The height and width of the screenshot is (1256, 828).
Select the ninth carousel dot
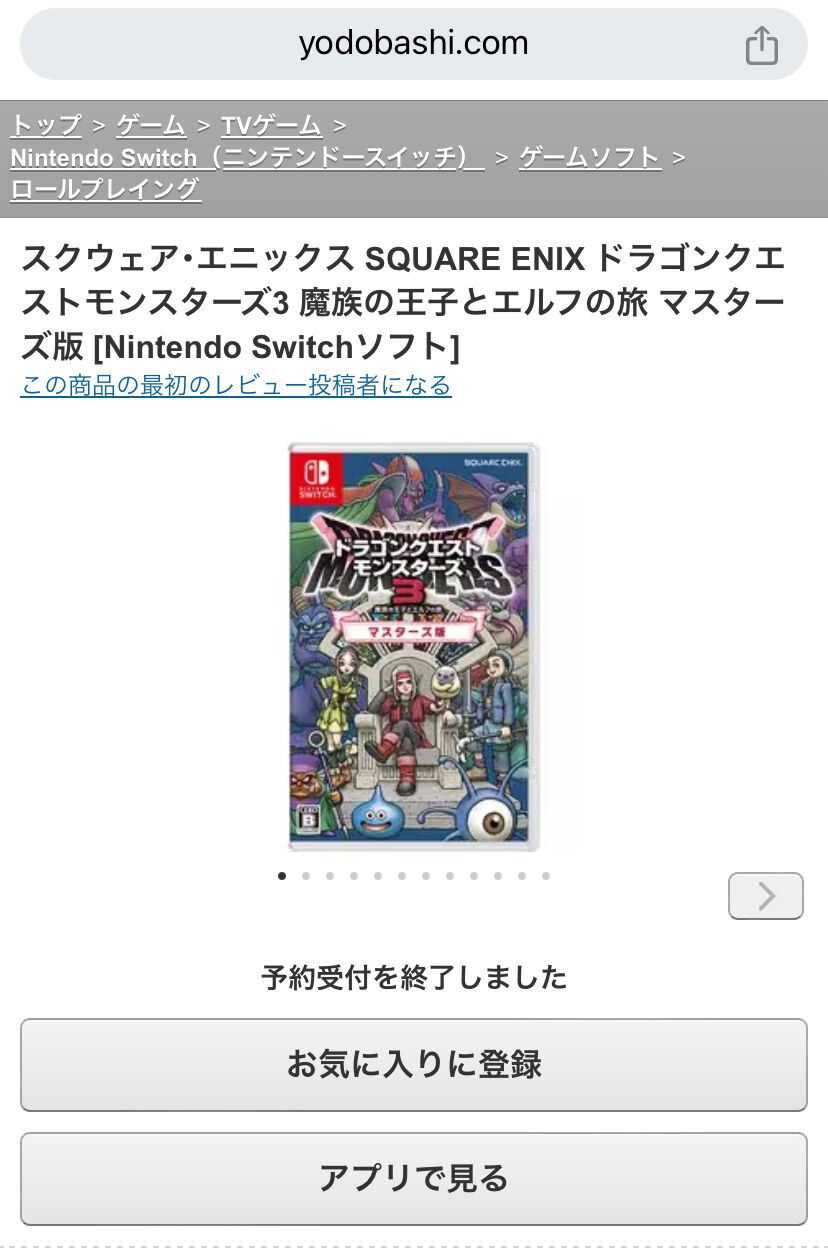tap(474, 876)
